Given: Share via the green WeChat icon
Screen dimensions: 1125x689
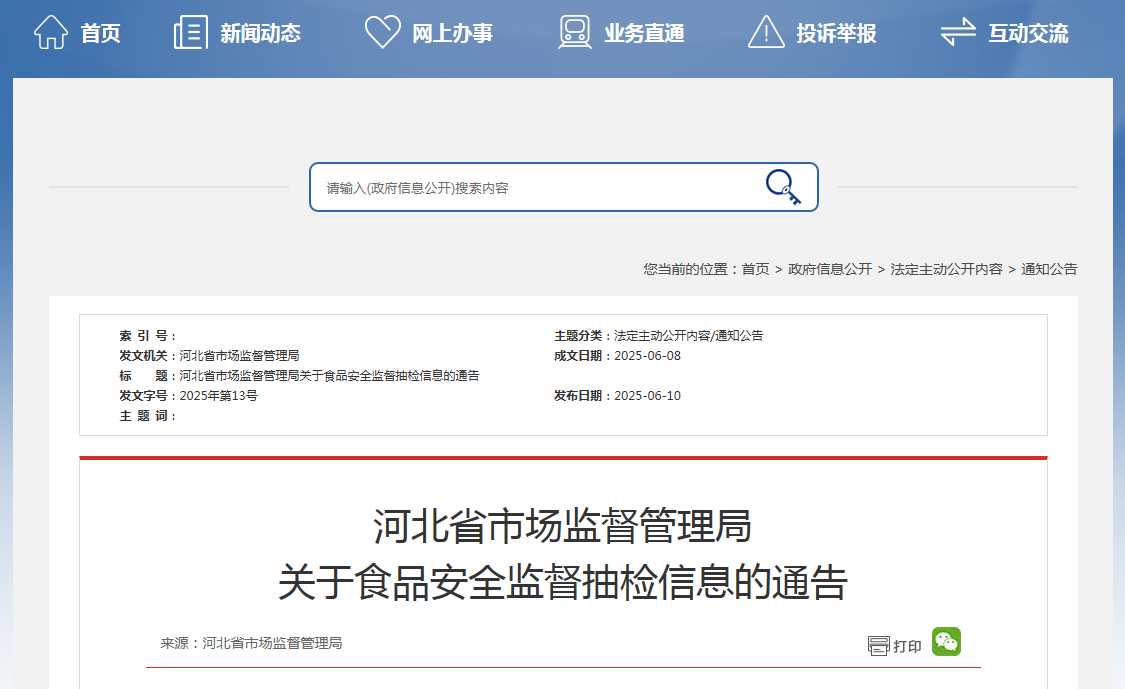Looking at the screenshot, I should [946, 642].
